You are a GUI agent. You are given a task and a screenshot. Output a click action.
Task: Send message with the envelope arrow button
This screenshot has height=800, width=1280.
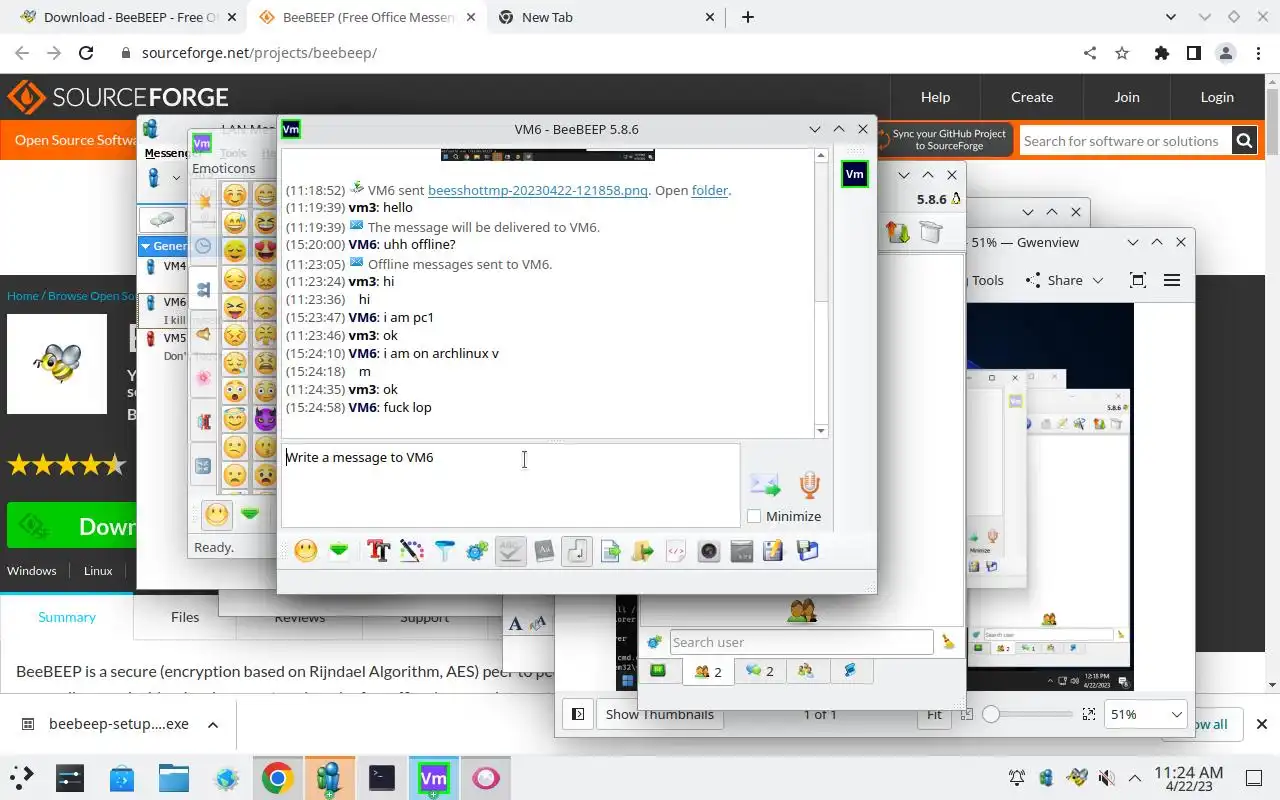(765, 485)
